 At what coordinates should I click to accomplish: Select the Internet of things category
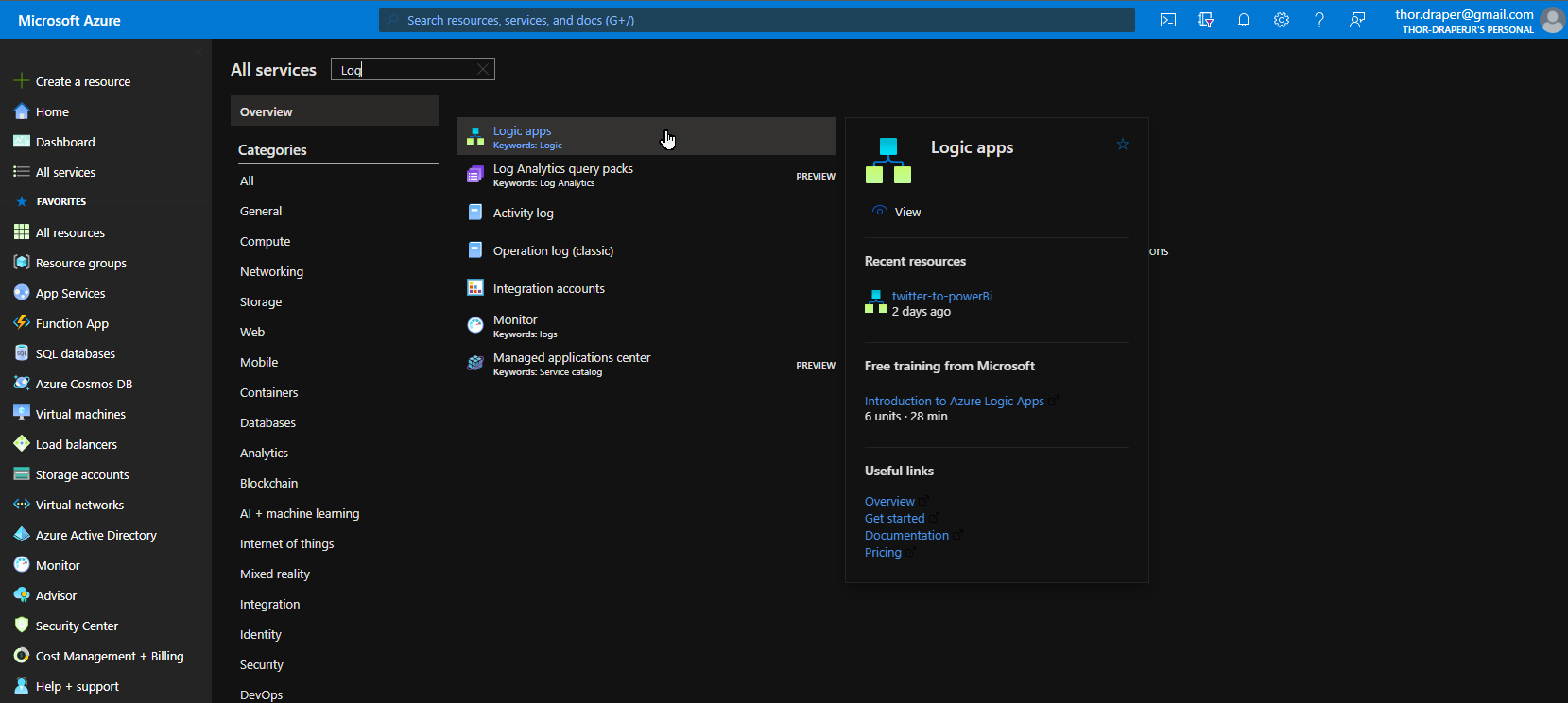[286, 543]
